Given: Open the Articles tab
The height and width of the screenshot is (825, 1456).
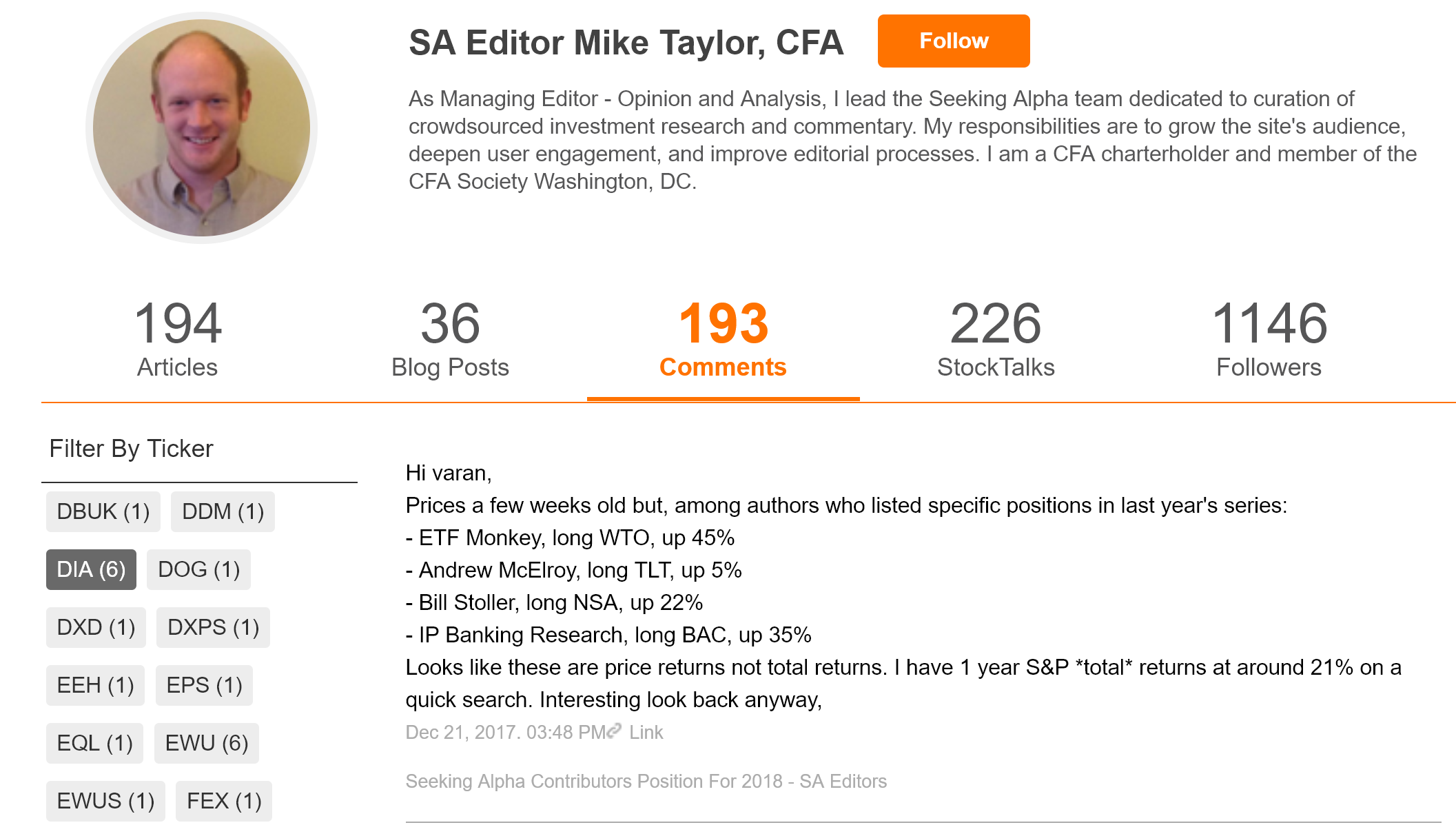Looking at the screenshot, I should point(177,339).
